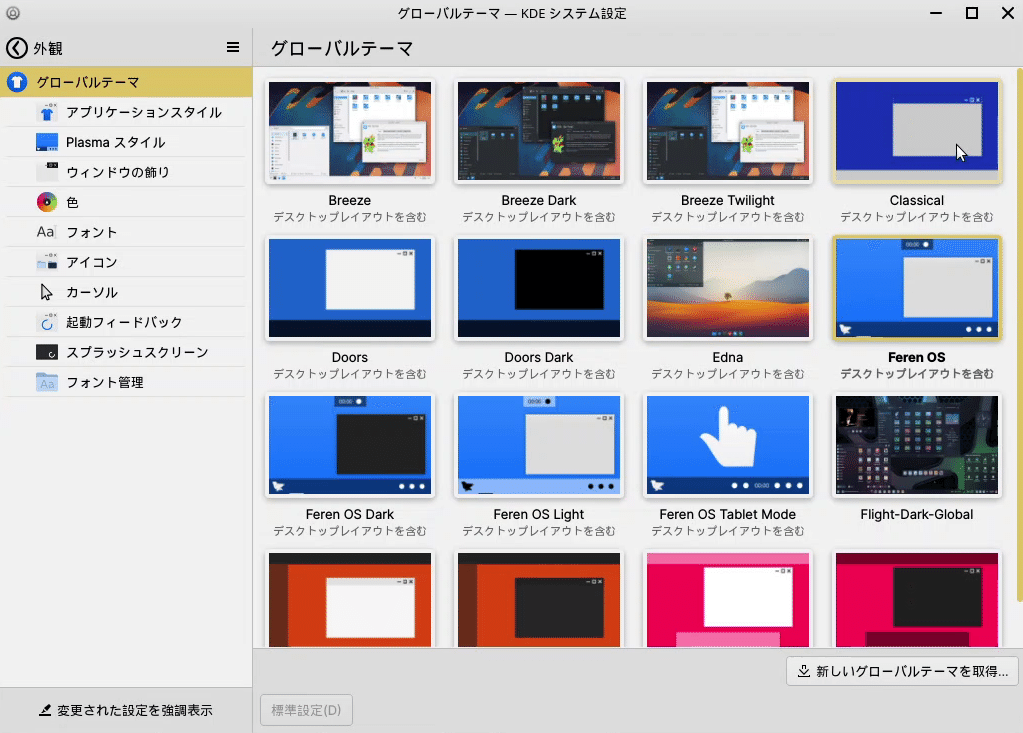Viewport: 1023px width, 733px height.
Task: Click the 標準設定(D) button
Action: click(x=306, y=710)
